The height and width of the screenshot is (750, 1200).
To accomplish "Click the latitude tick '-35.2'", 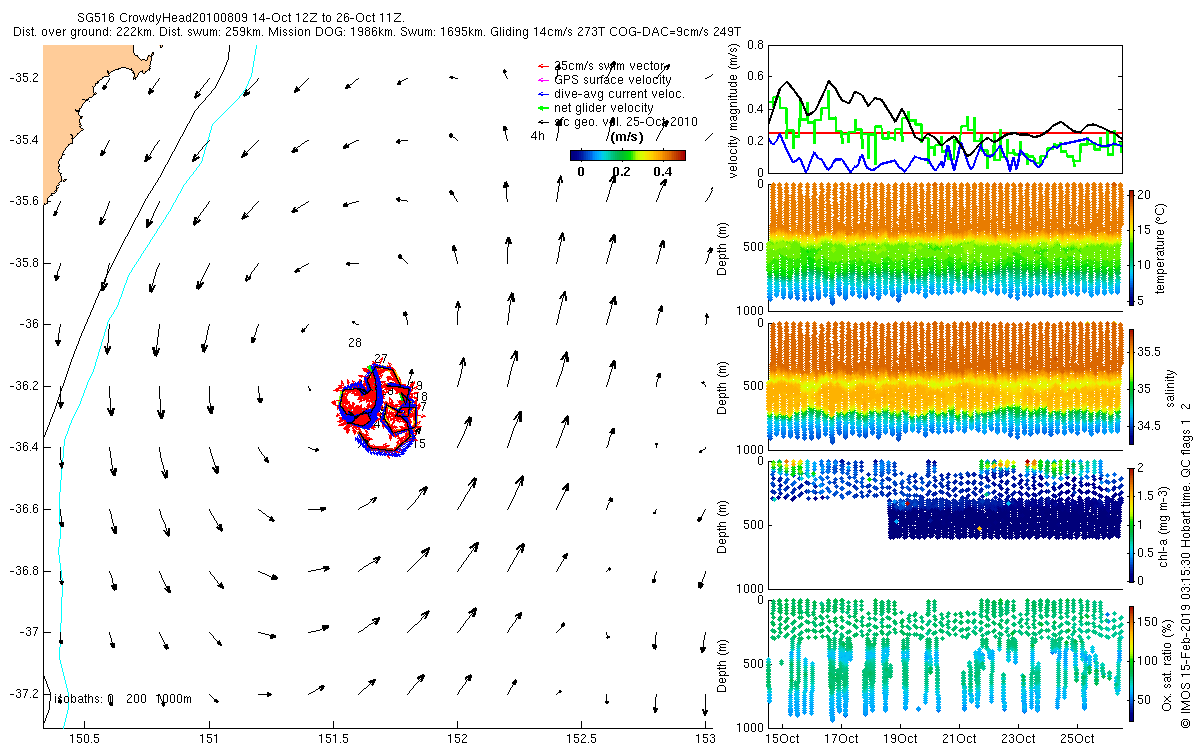I will point(23,78).
